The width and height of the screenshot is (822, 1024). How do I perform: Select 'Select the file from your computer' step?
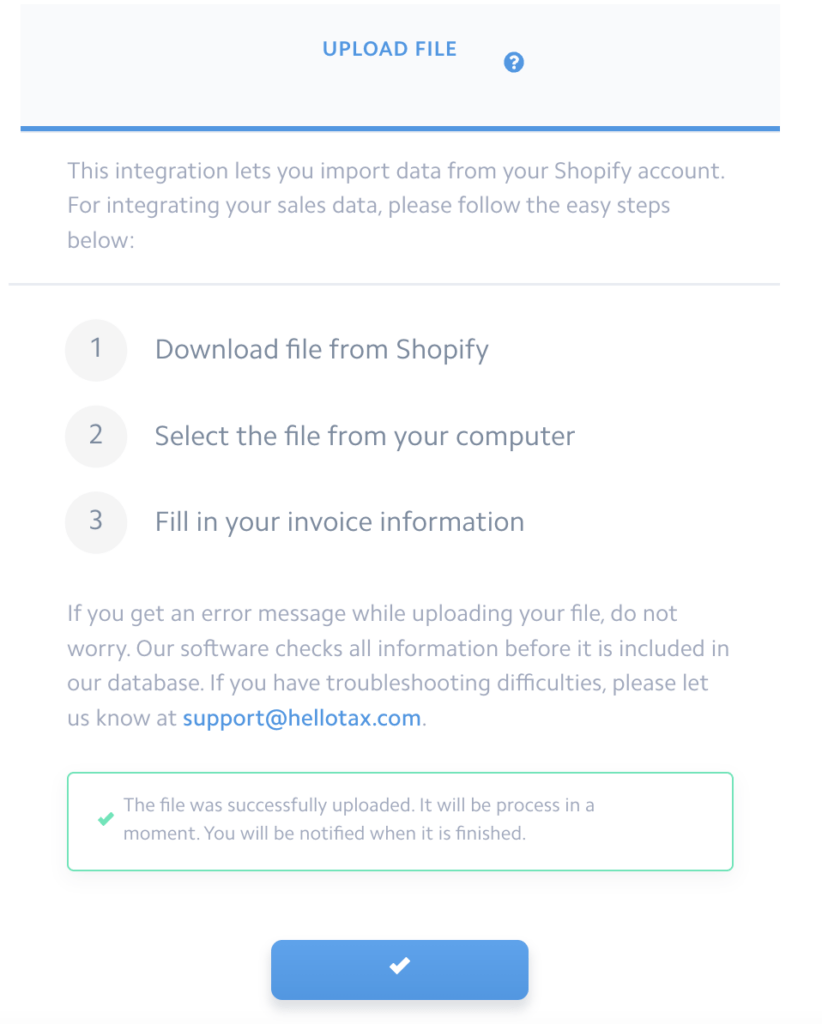[x=365, y=436]
